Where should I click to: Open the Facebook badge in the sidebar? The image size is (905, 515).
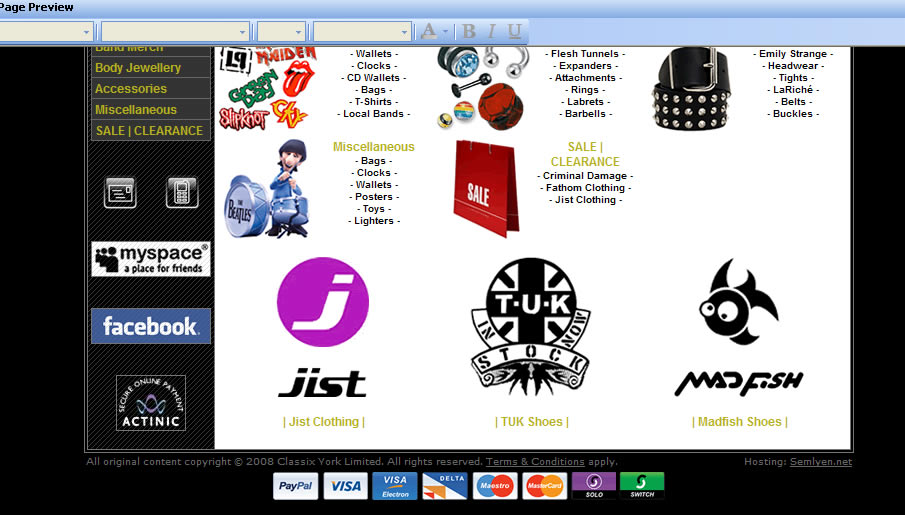[x=151, y=326]
